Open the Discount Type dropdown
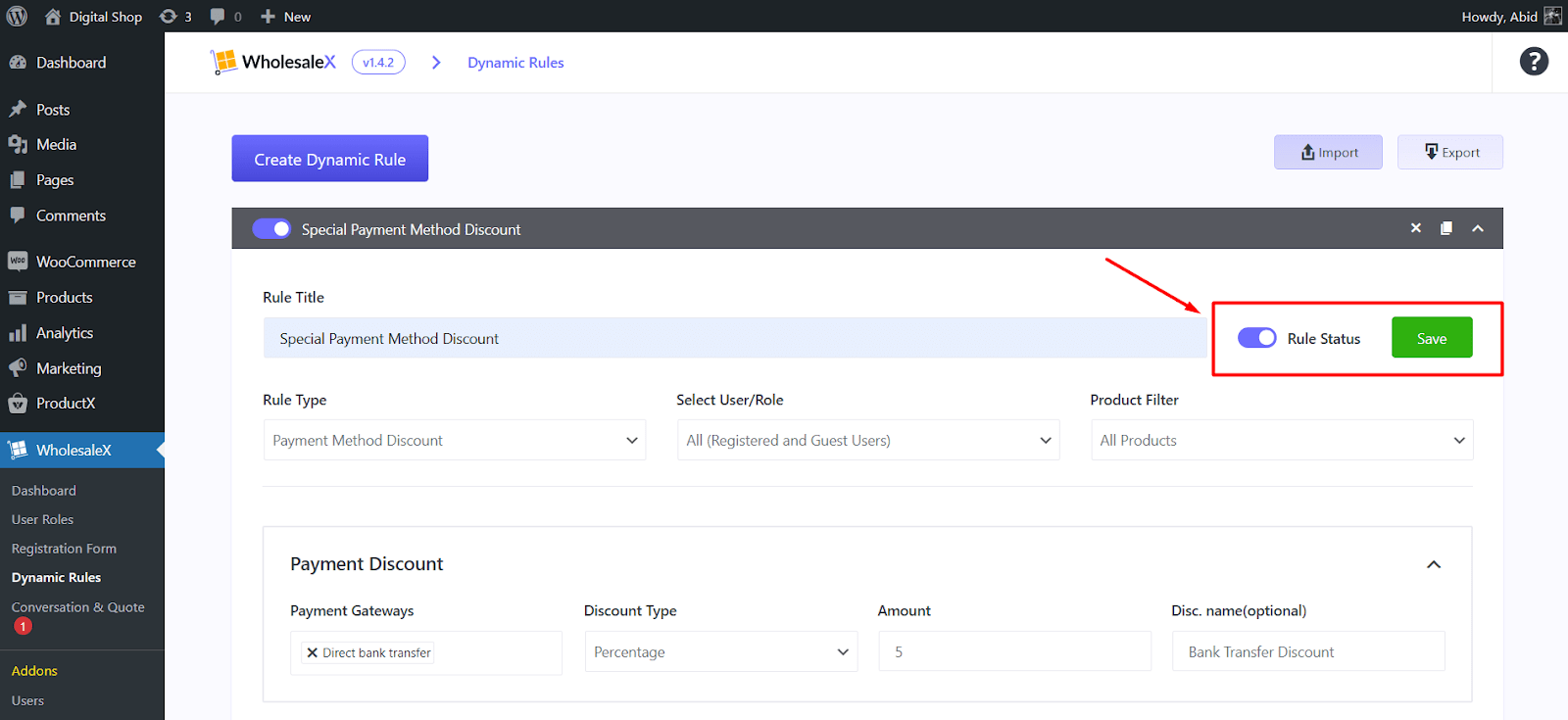 (721, 652)
